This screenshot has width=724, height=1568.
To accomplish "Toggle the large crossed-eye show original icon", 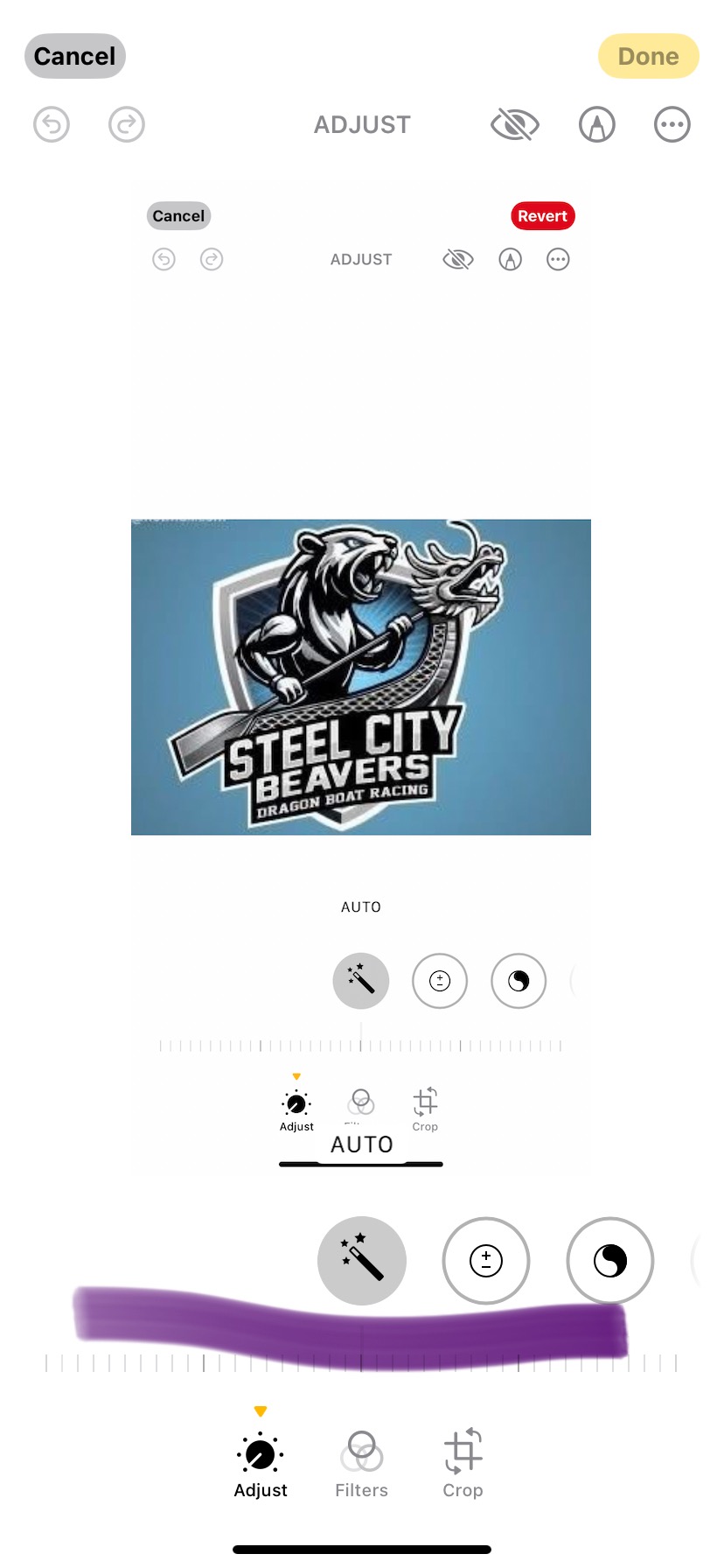I will tap(515, 124).
